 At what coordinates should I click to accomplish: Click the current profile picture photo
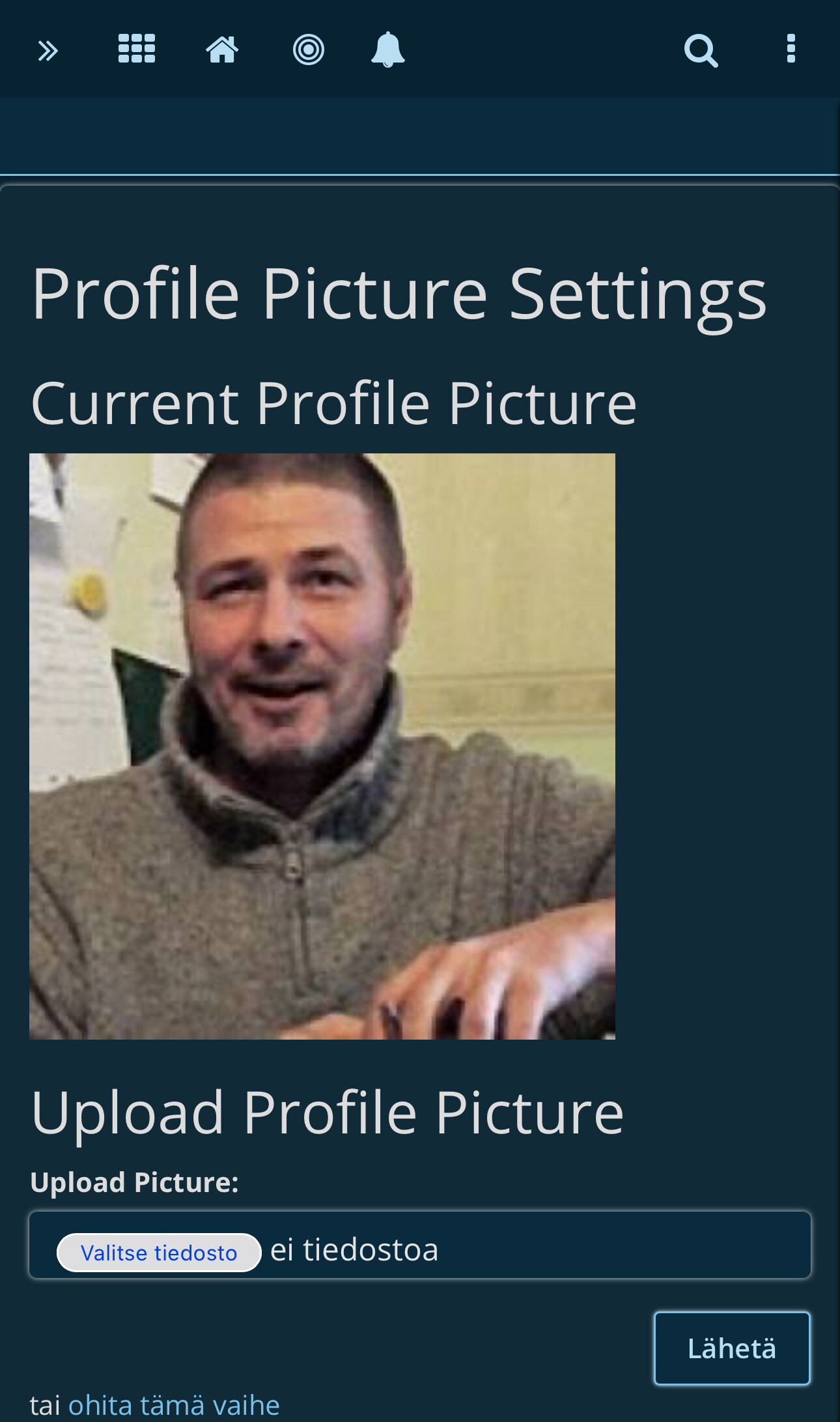(x=322, y=746)
